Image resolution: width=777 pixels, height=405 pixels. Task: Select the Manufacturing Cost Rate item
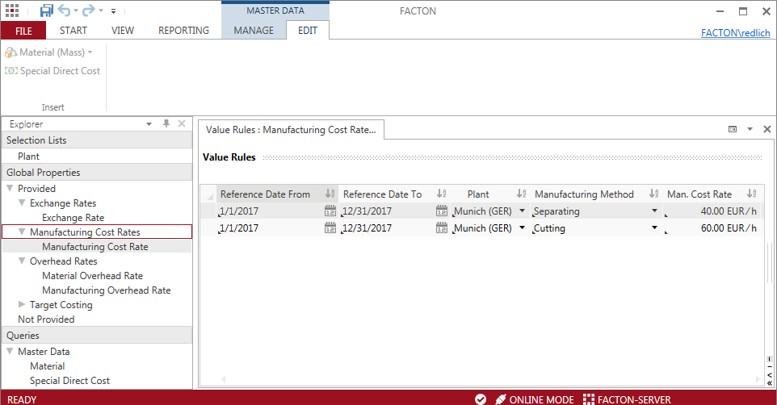coord(95,246)
